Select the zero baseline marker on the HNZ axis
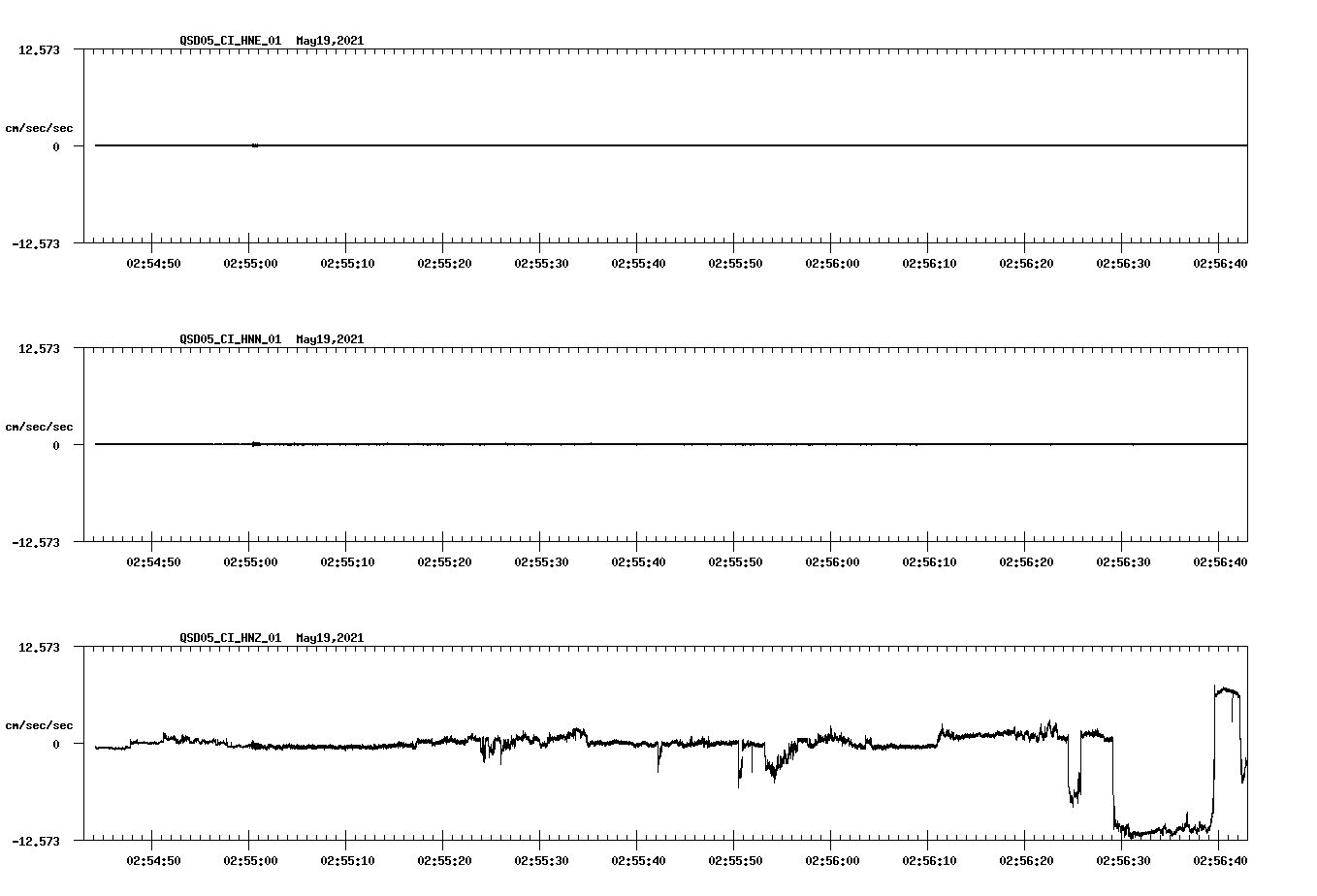This screenshot has width=1317, height=896. click(x=53, y=744)
